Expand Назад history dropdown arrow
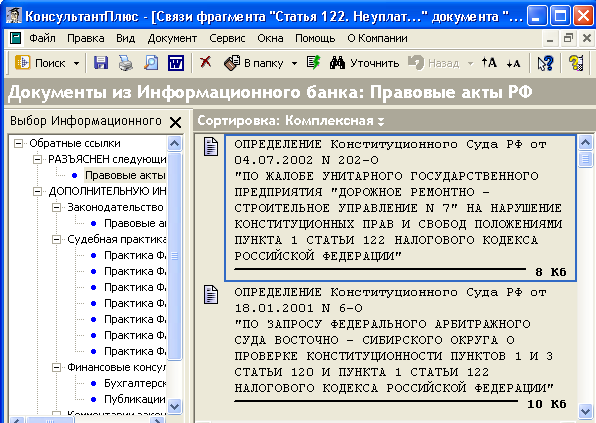The image size is (596, 423). point(471,63)
